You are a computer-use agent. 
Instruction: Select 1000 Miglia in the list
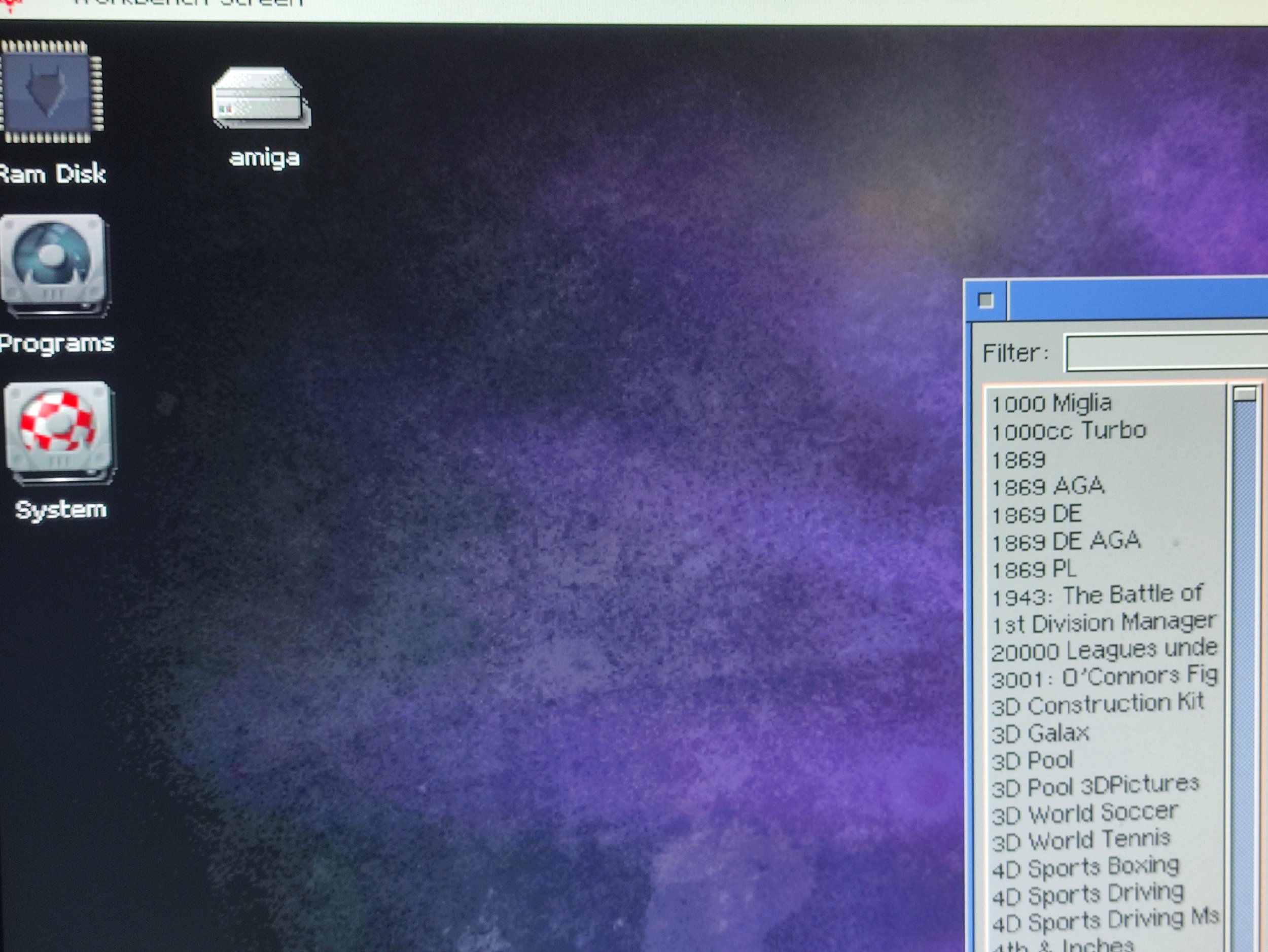coord(1051,404)
